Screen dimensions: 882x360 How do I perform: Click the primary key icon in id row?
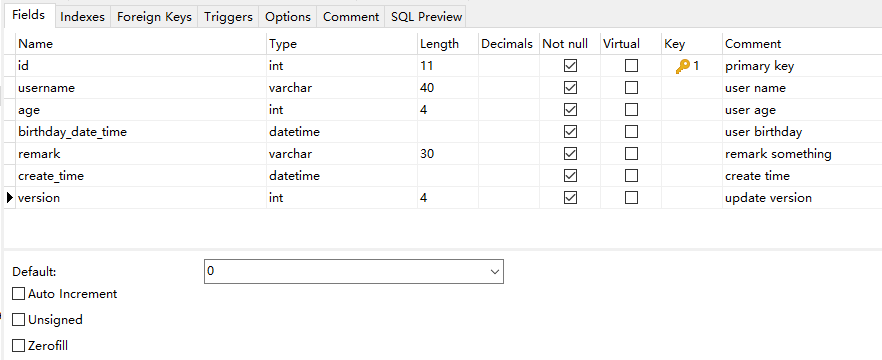coord(683,66)
